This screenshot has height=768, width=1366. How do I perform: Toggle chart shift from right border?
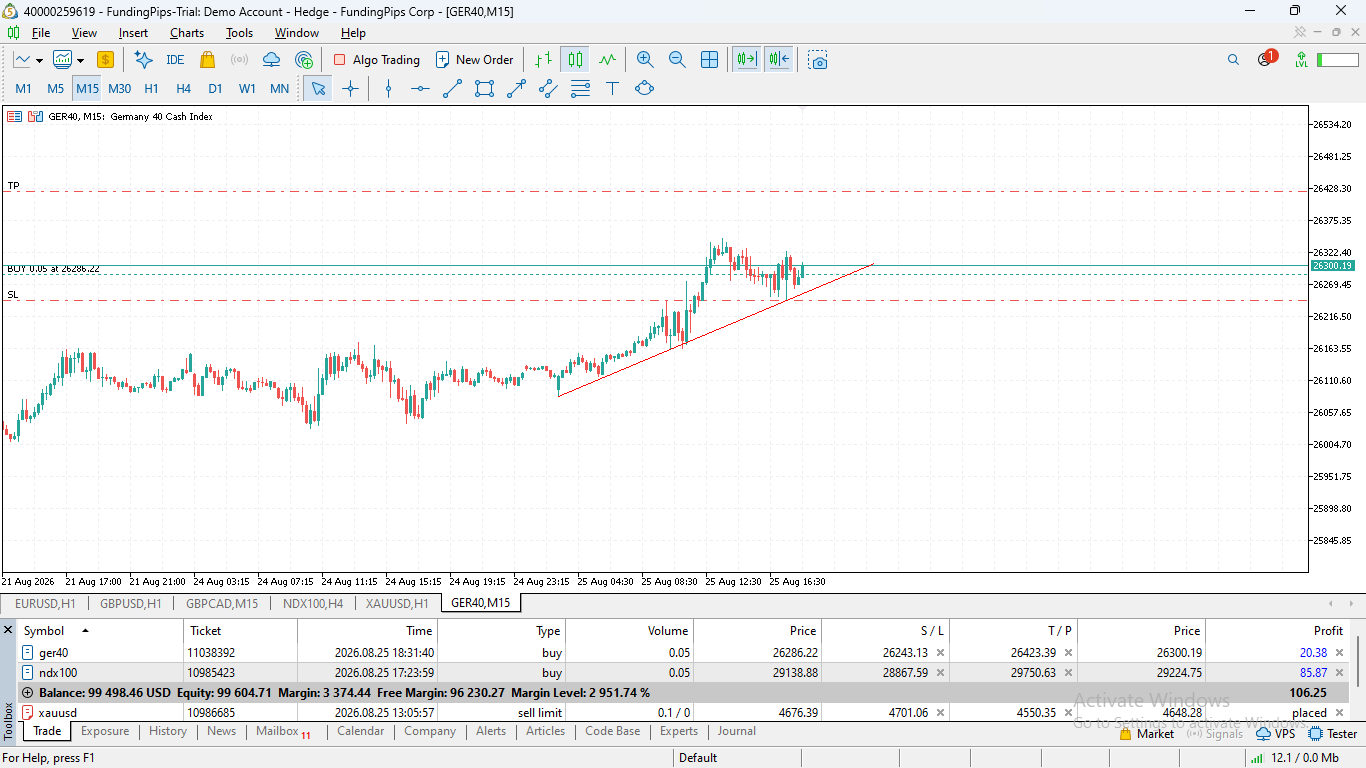[779, 60]
